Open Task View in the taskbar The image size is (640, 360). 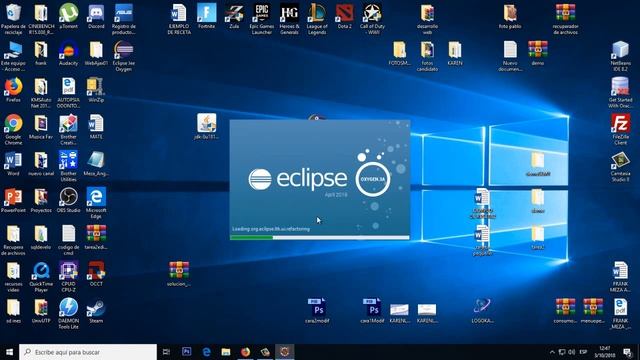click(x=166, y=352)
